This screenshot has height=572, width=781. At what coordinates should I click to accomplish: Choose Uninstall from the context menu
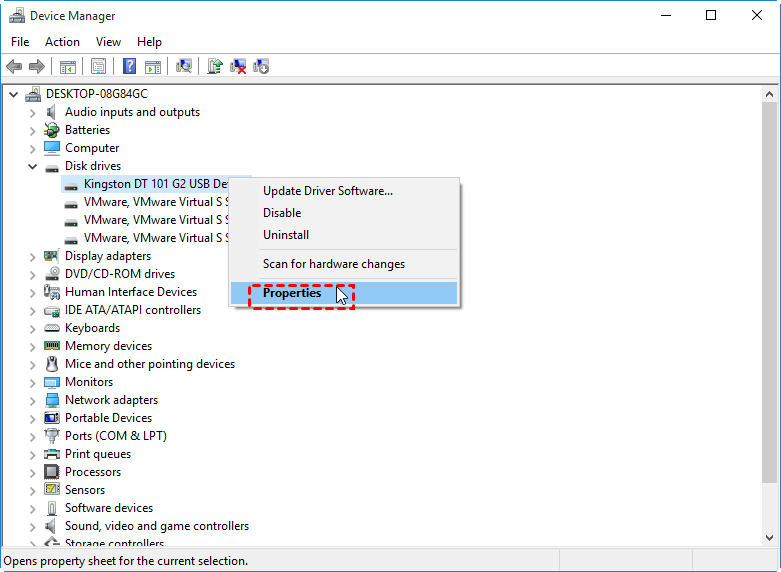[344, 235]
